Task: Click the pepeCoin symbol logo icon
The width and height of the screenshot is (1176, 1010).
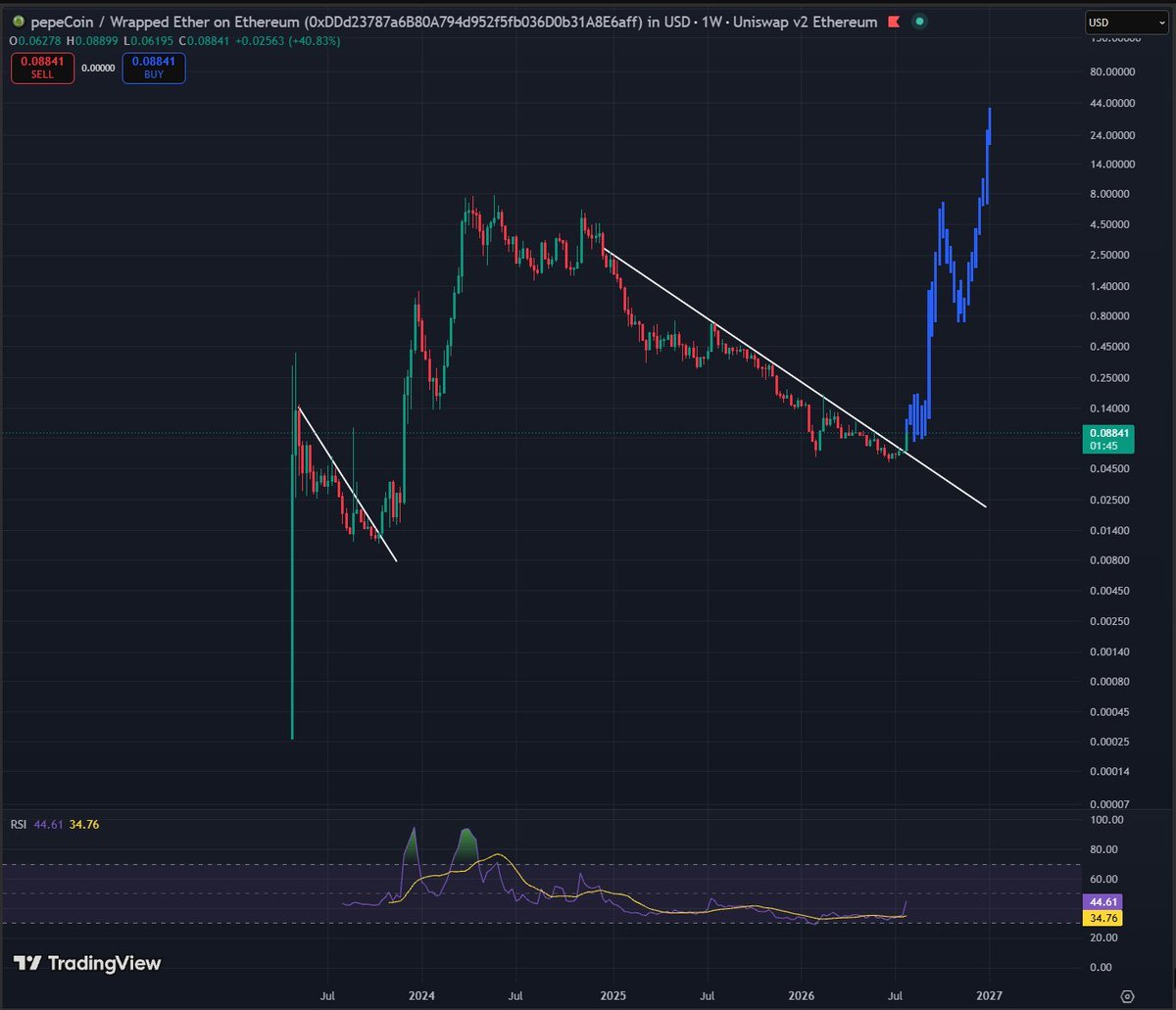Action: pos(18,23)
